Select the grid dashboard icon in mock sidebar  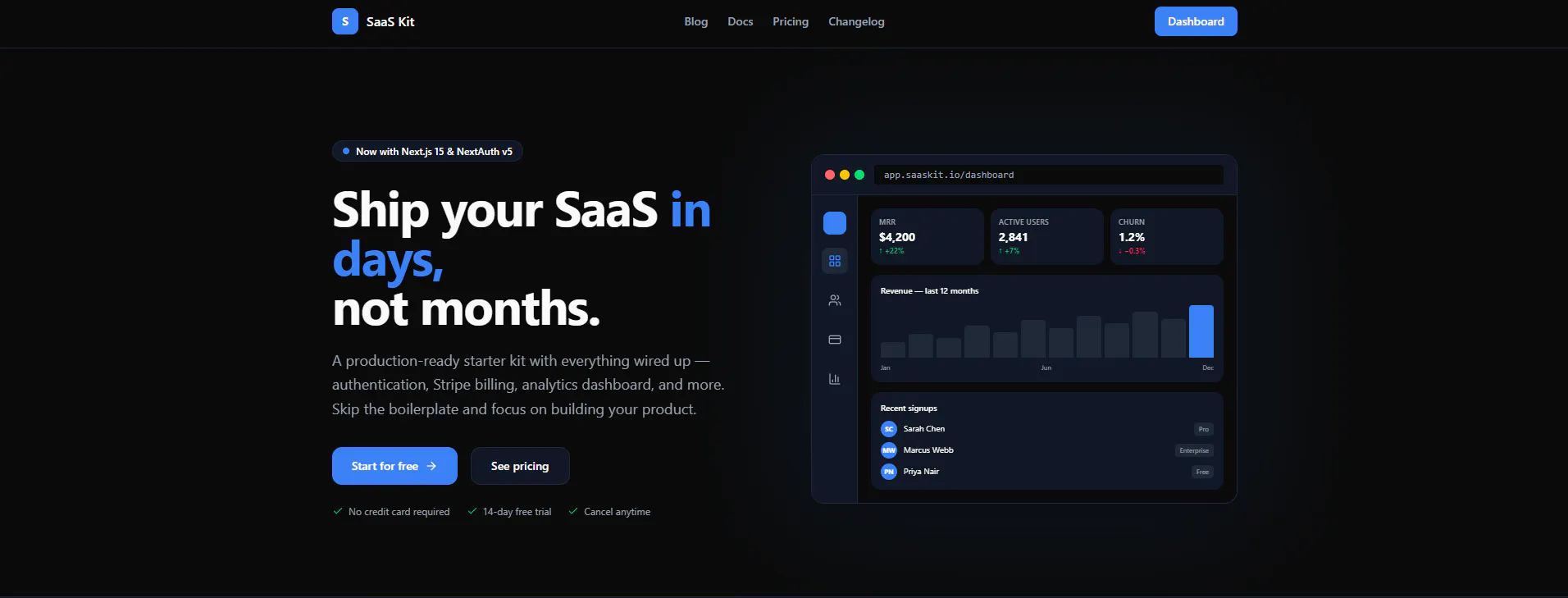[x=835, y=261]
